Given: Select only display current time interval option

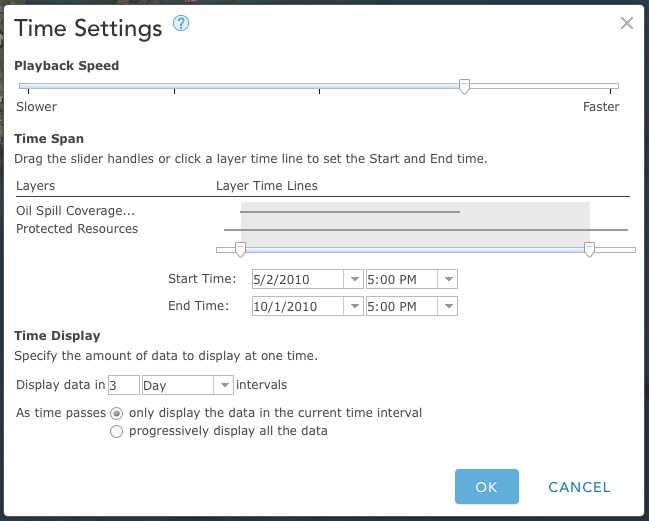Looking at the screenshot, I should tap(117, 413).
